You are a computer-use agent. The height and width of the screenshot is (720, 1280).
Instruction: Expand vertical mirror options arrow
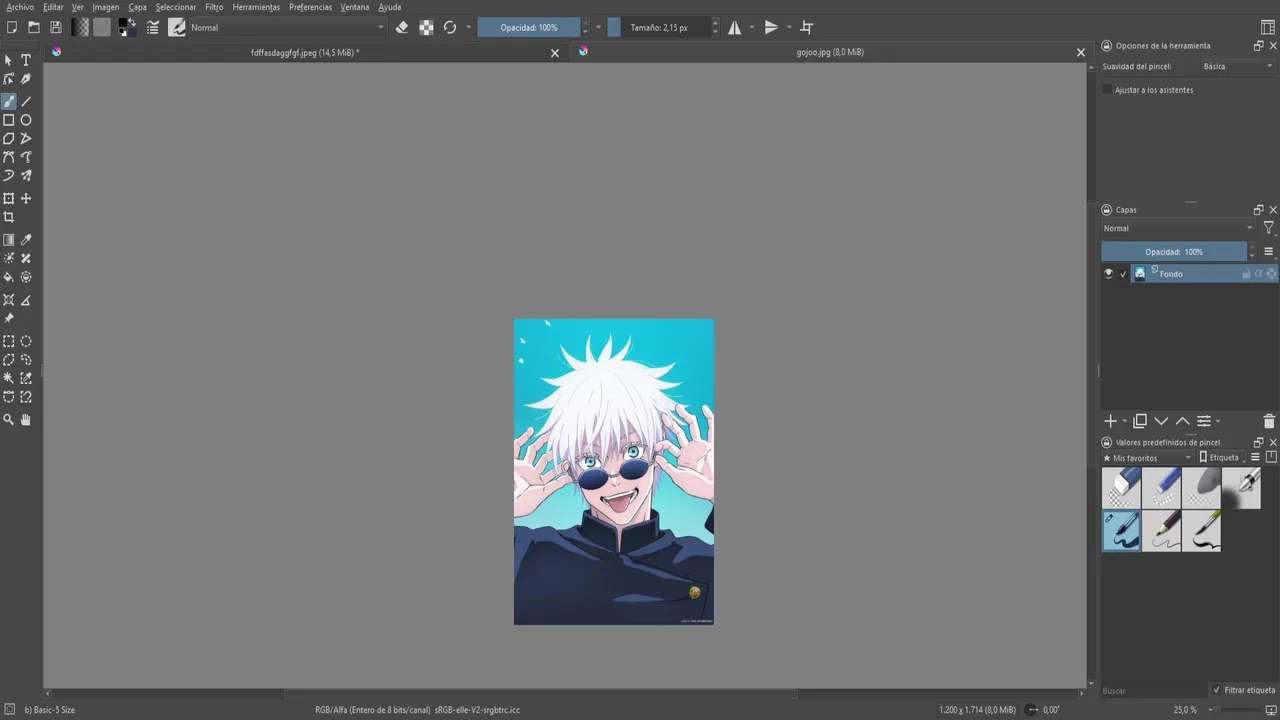(x=789, y=28)
